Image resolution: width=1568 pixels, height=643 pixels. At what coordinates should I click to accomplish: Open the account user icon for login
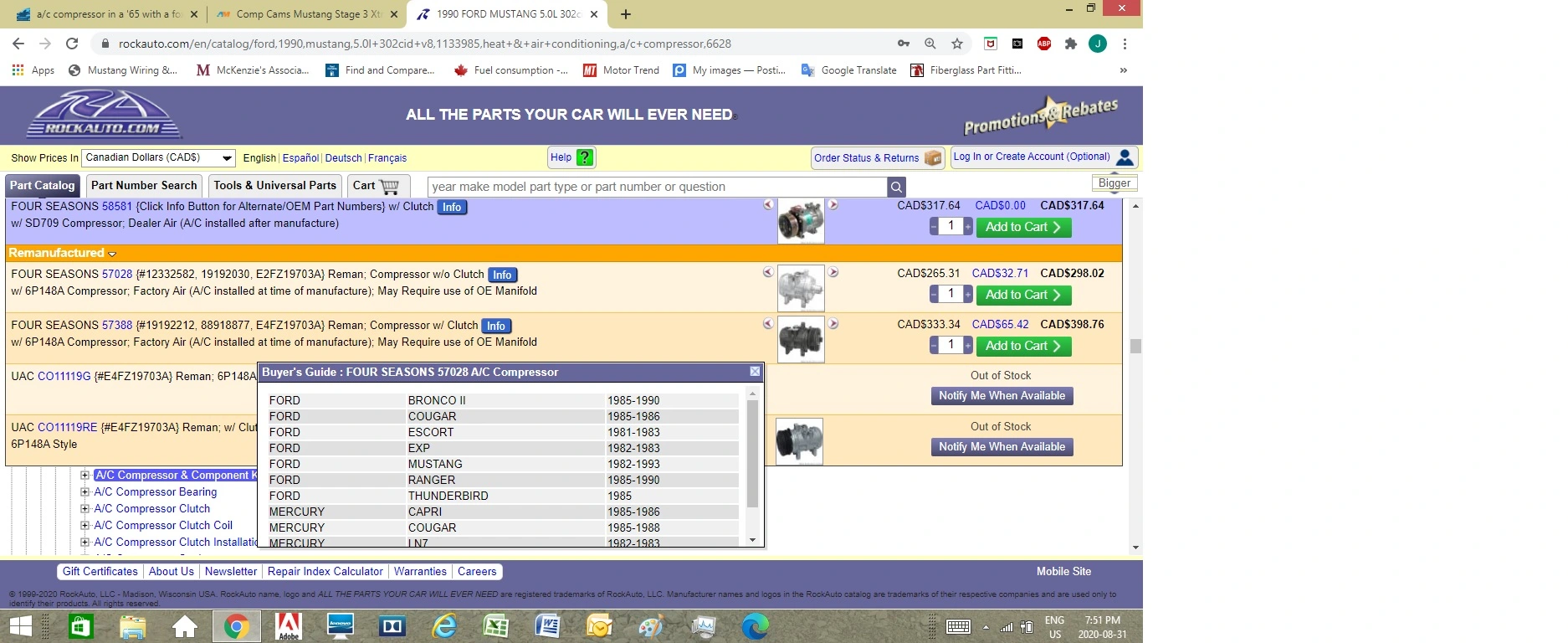tap(1125, 157)
